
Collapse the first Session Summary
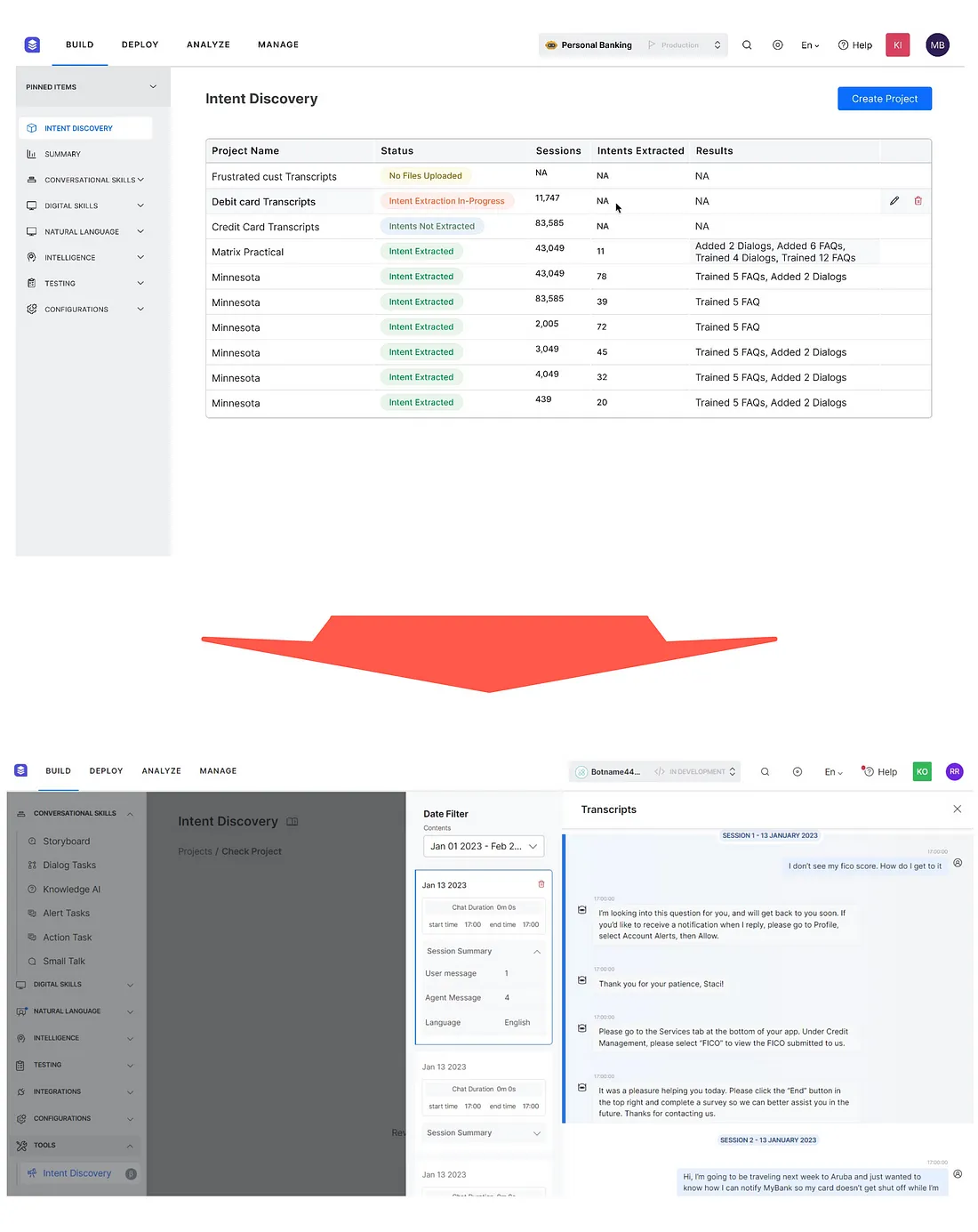[537, 952]
